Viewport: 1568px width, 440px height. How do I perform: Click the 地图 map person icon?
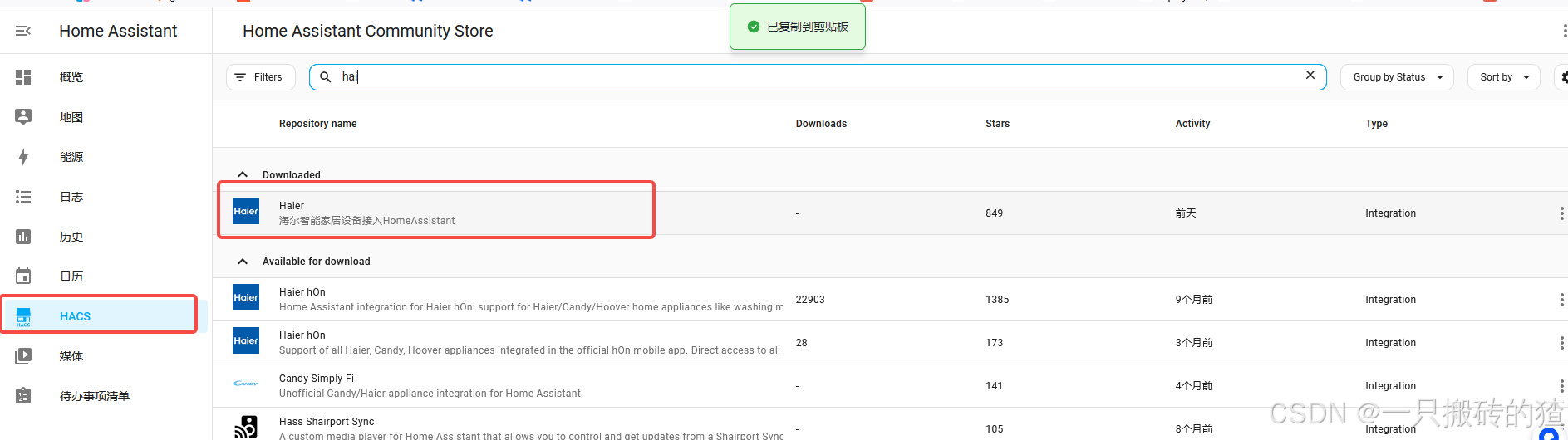[x=23, y=117]
